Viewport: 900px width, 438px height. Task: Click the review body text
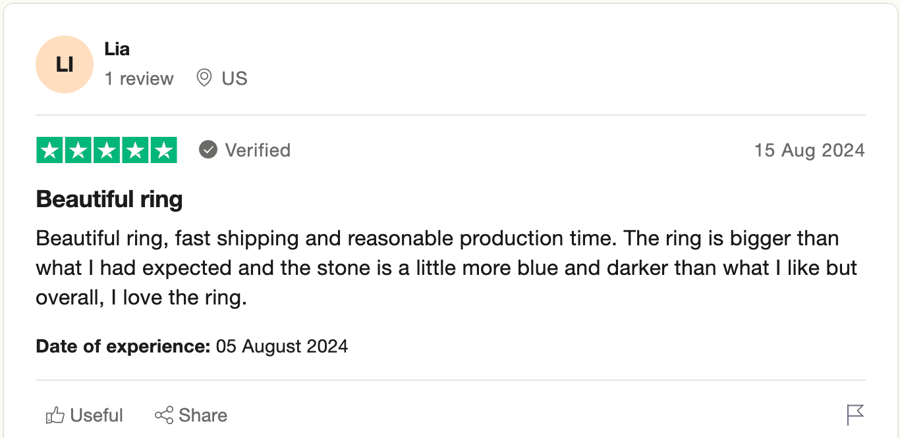[x=447, y=268]
